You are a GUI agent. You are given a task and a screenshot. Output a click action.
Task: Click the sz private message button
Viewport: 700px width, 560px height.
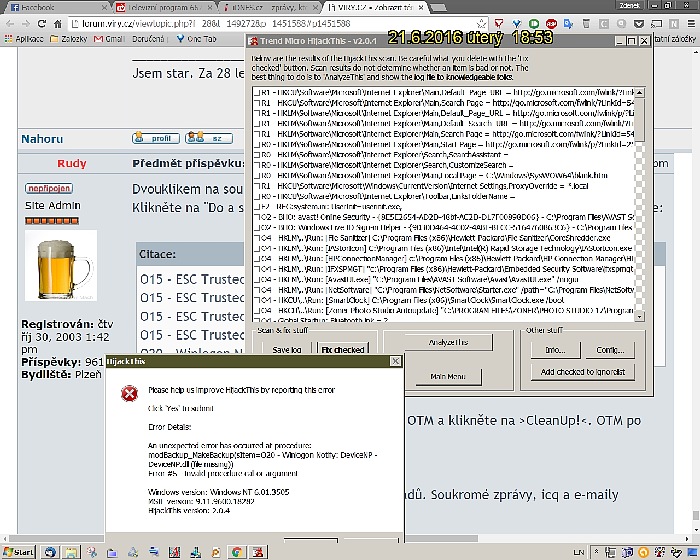(x=209, y=138)
